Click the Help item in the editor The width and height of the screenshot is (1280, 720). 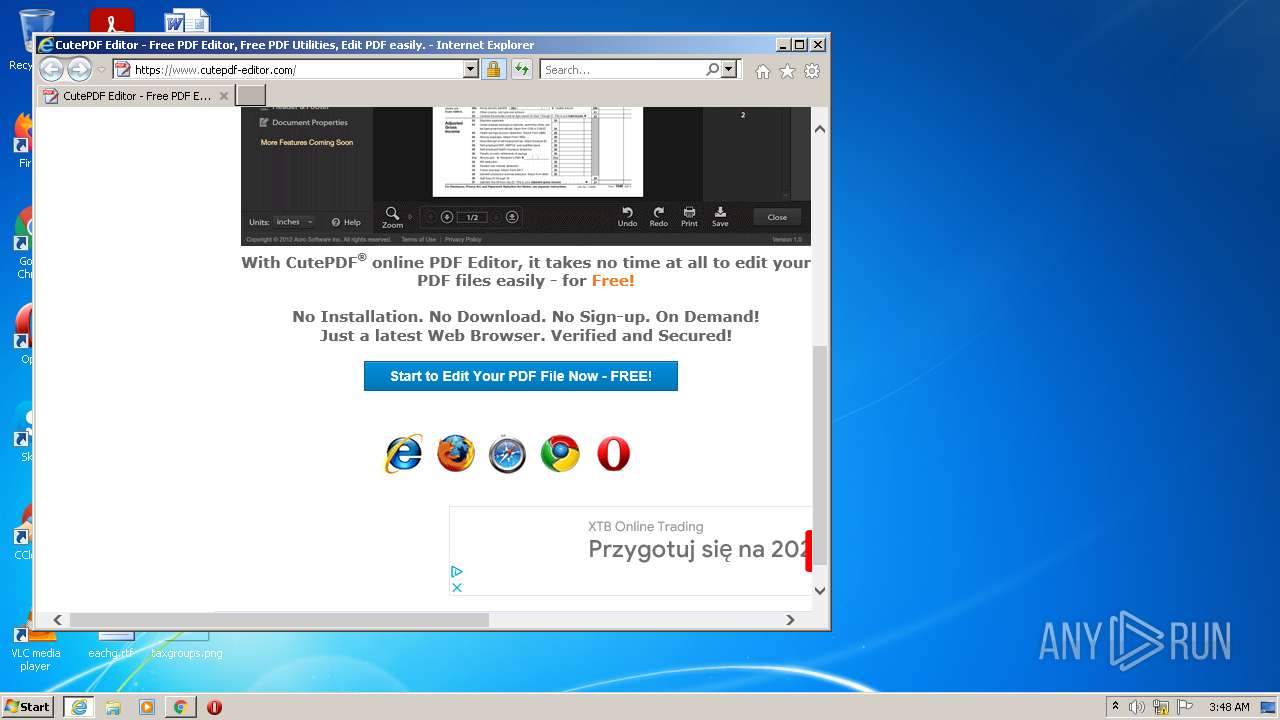tap(346, 222)
